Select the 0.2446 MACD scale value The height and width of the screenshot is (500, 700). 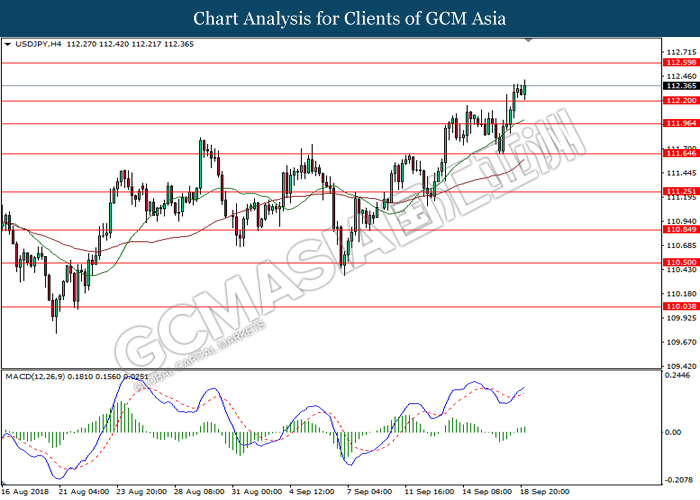click(x=677, y=375)
